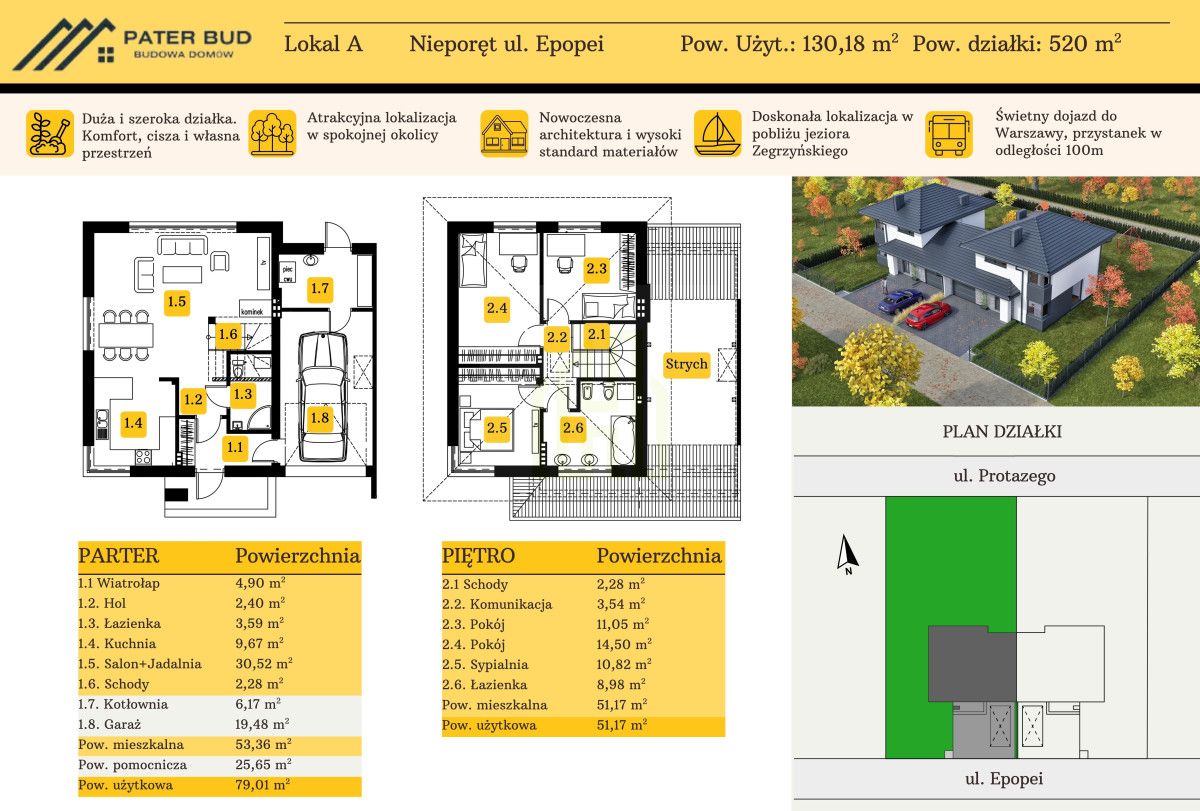Select room label 2.6 upper bathroom
The image size is (1200, 811).
(573, 428)
